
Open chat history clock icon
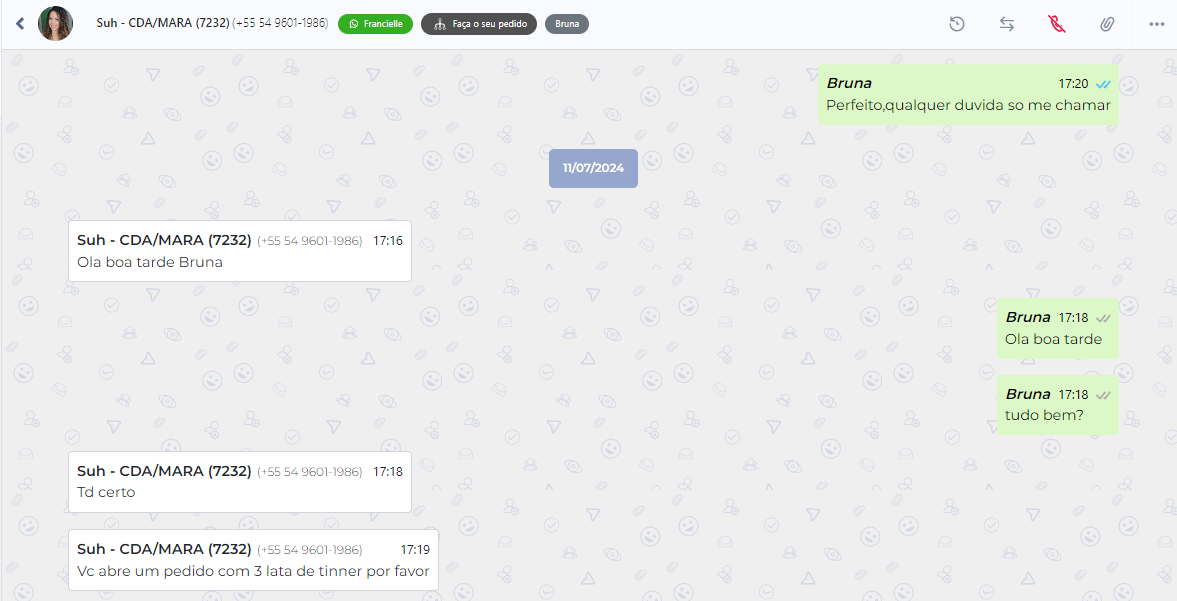(x=956, y=24)
